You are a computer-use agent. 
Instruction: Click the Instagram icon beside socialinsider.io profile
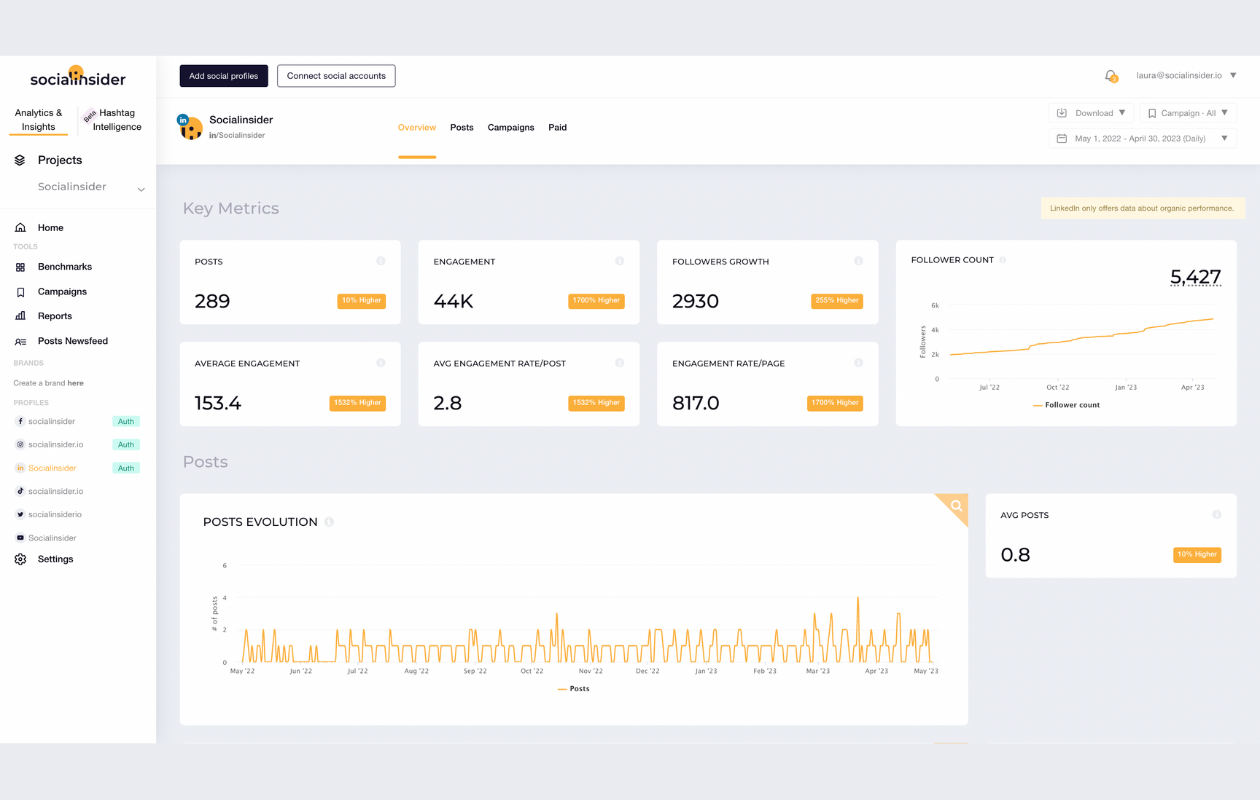(20, 445)
